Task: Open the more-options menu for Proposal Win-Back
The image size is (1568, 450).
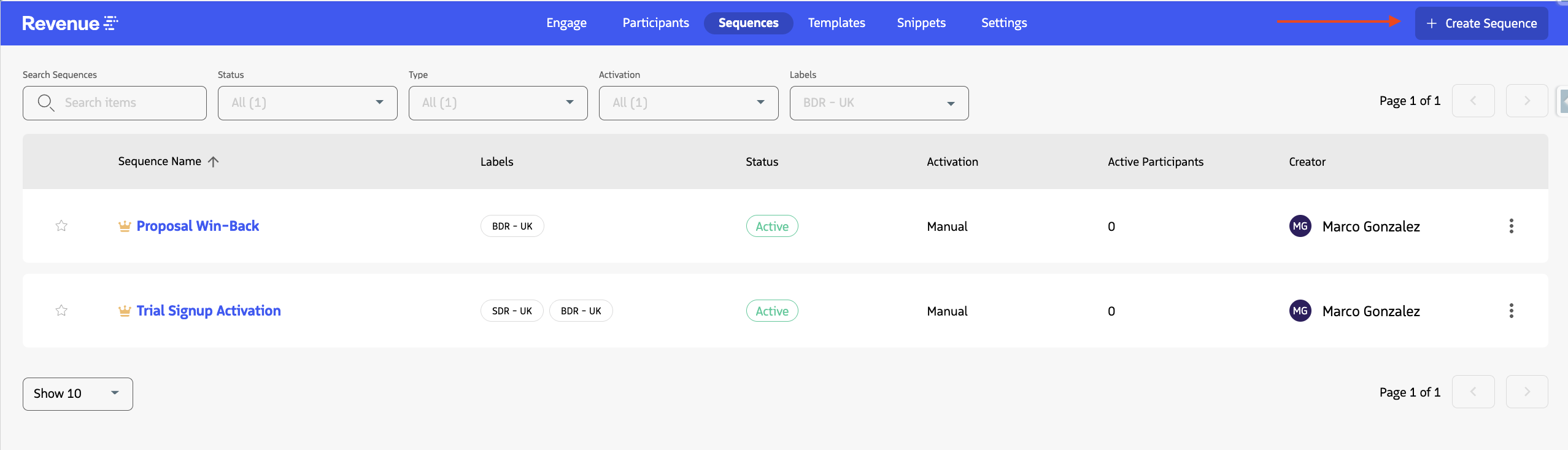Action: 1511,226
